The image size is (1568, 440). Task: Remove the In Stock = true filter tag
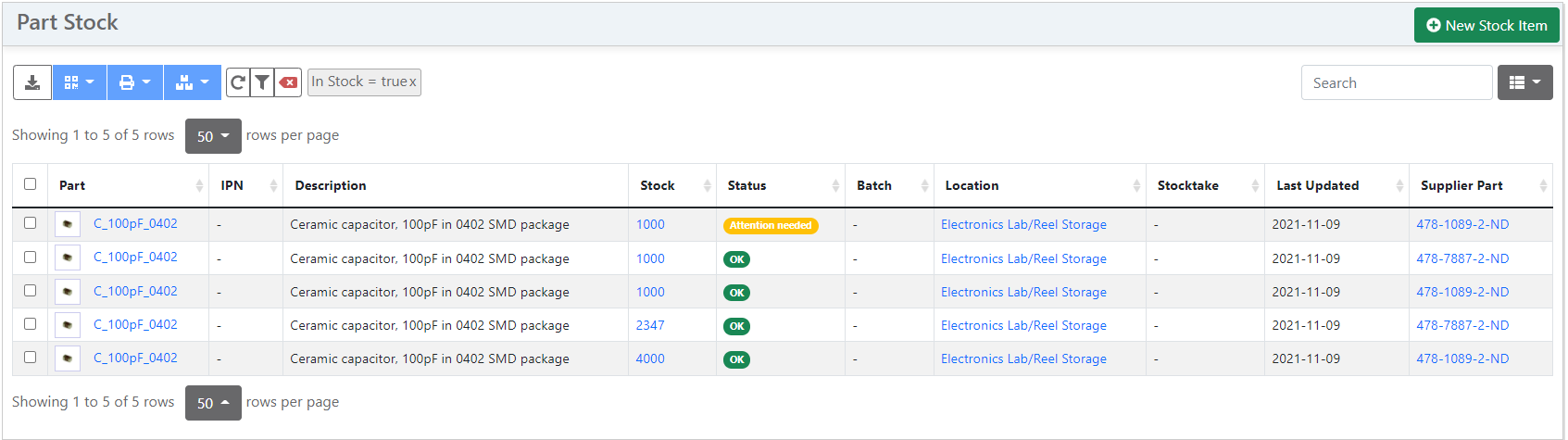pos(413,82)
